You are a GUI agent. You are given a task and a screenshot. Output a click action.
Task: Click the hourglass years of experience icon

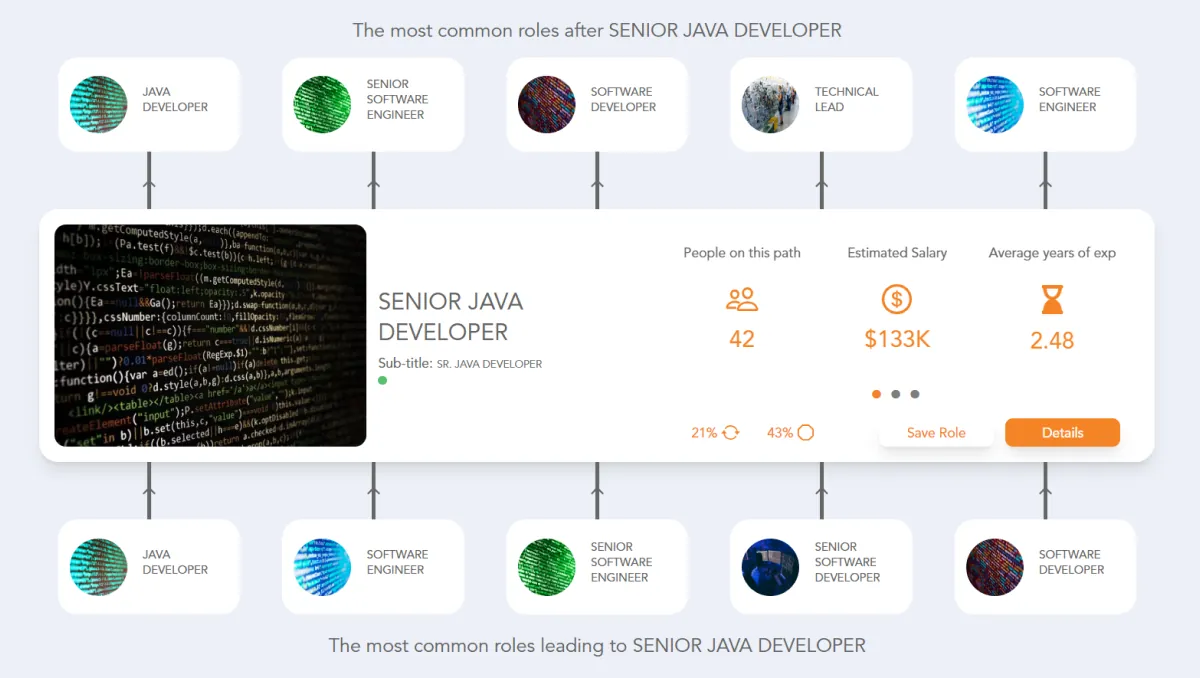1052,299
